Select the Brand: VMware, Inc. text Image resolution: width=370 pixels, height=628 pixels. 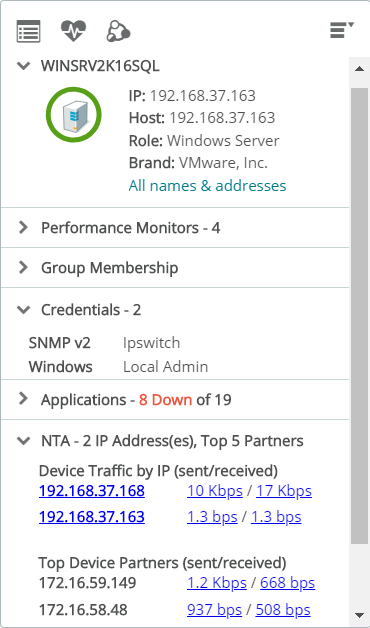(198, 163)
